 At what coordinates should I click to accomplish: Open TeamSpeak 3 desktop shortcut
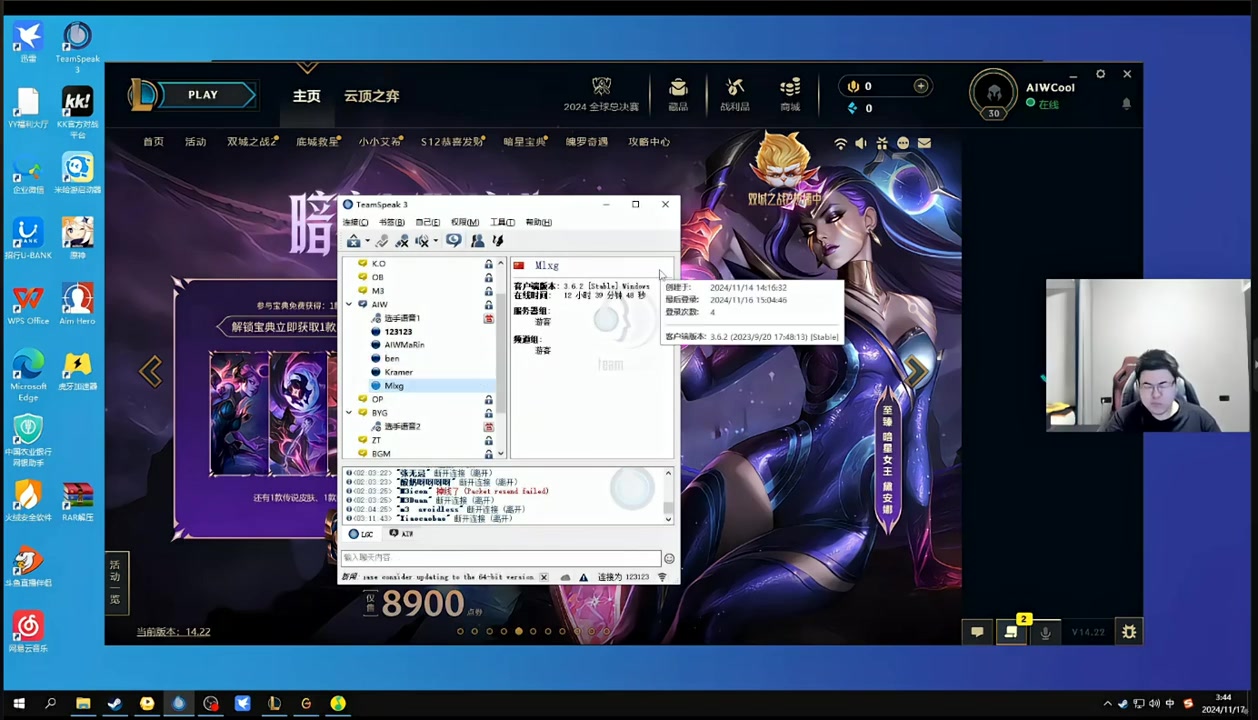click(77, 46)
